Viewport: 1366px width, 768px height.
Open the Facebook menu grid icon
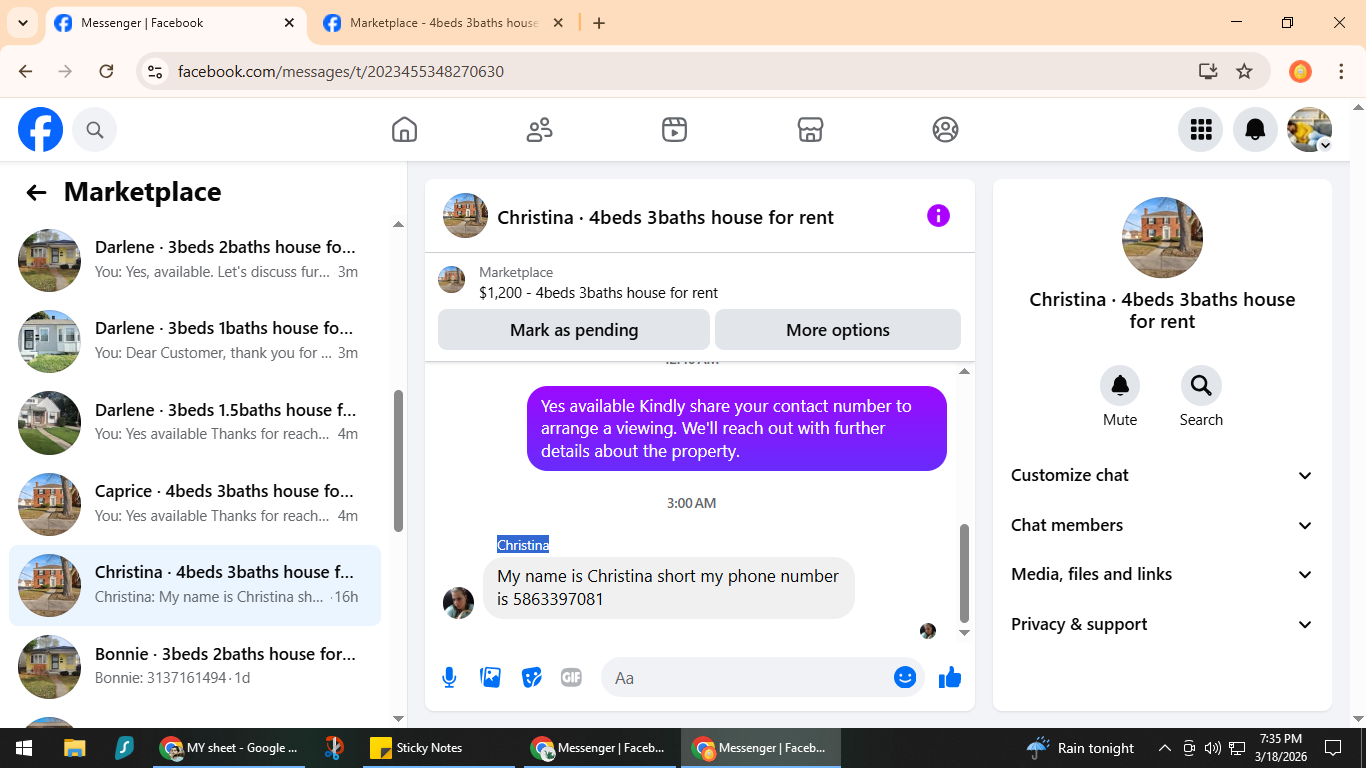[x=1201, y=130]
